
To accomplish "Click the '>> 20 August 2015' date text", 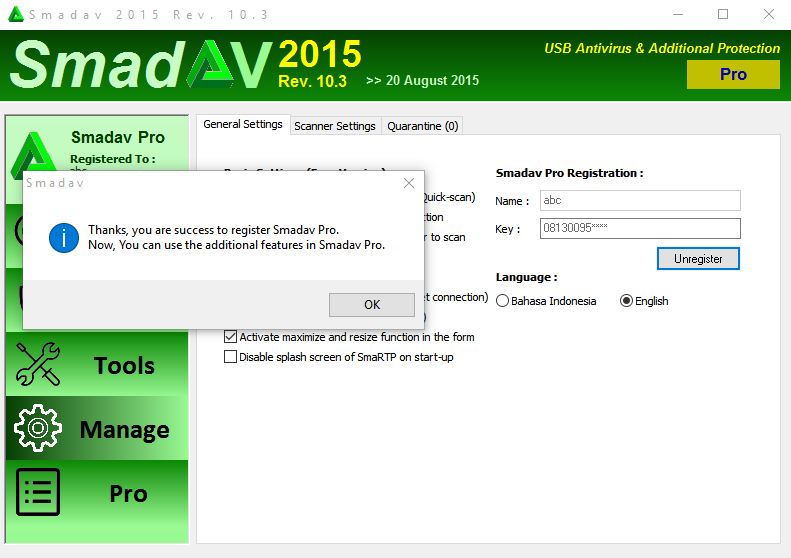I will [423, 80].
